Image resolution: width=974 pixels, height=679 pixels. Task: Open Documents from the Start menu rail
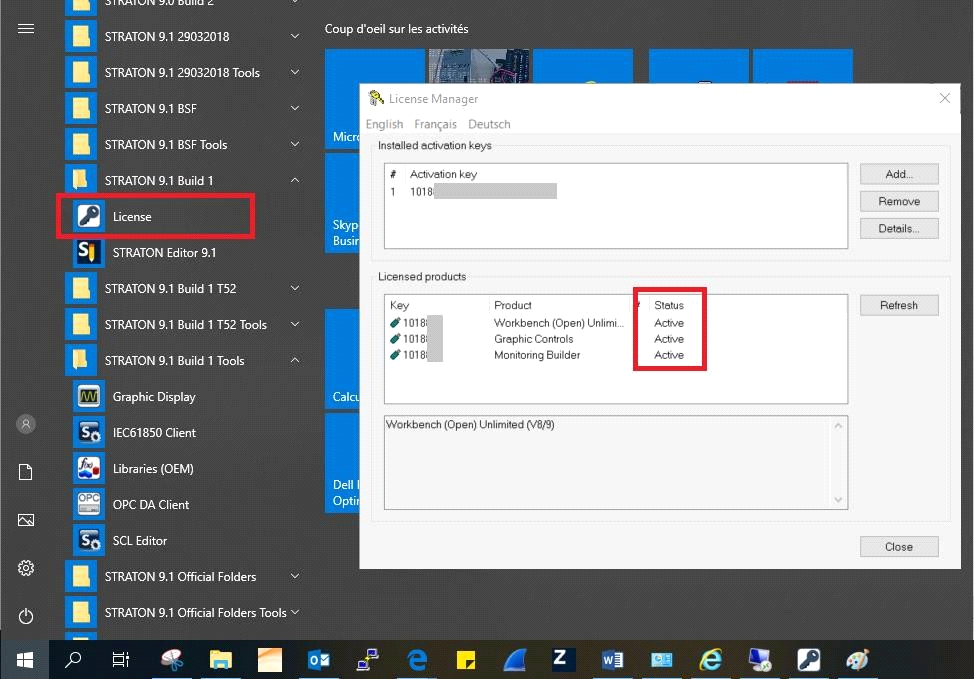(25, 472)
